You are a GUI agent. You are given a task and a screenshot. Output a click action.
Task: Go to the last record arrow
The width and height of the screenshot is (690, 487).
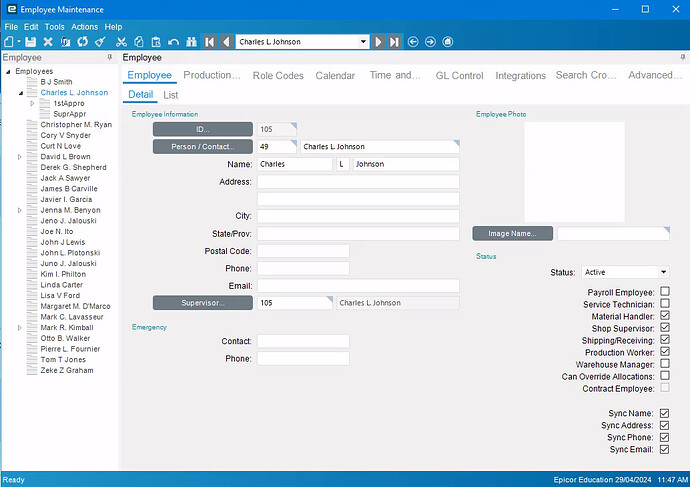coord(395,42)
